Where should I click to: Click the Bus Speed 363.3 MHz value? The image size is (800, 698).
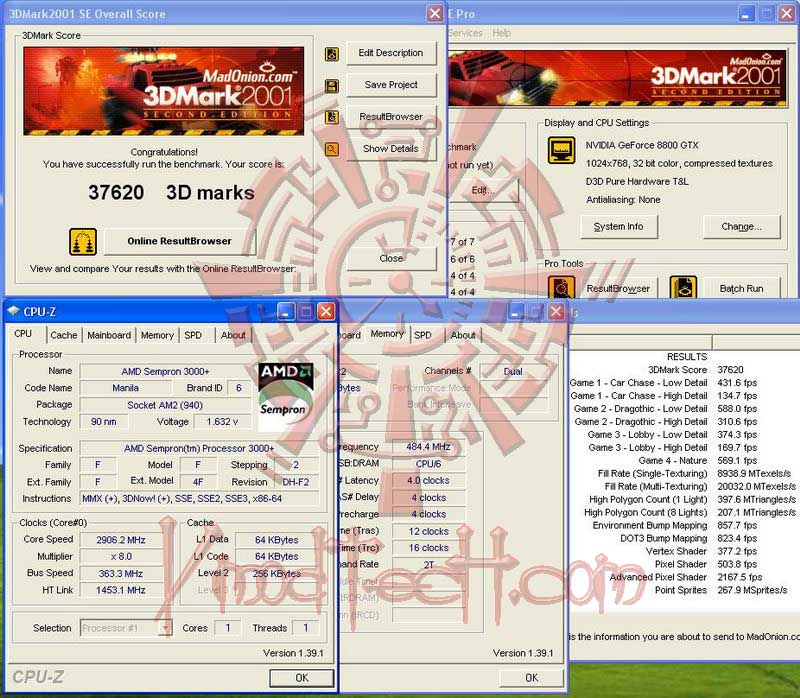point(121,574)
